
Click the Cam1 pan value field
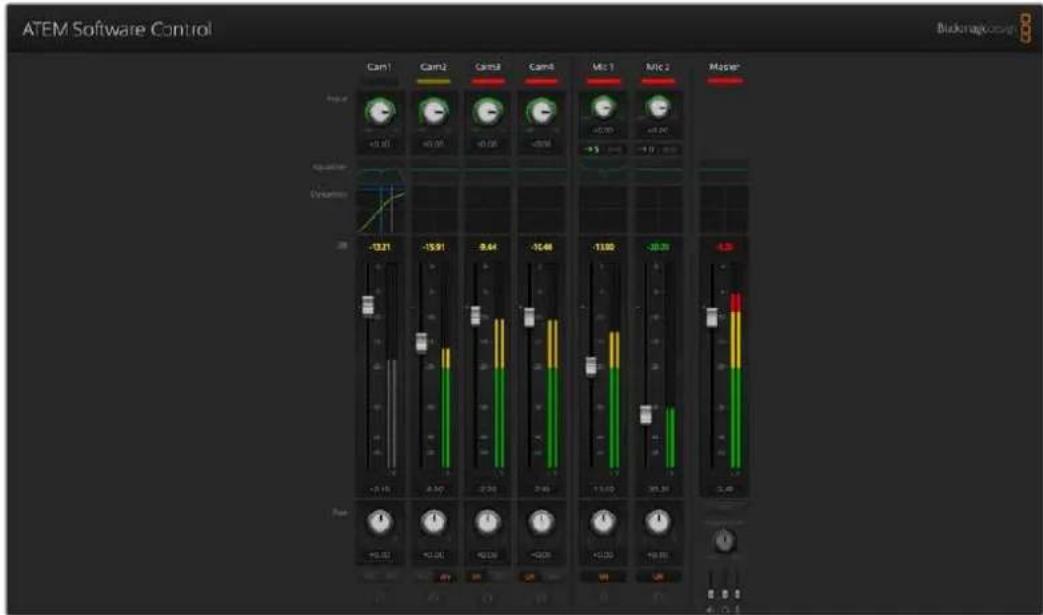coord(380,554)
